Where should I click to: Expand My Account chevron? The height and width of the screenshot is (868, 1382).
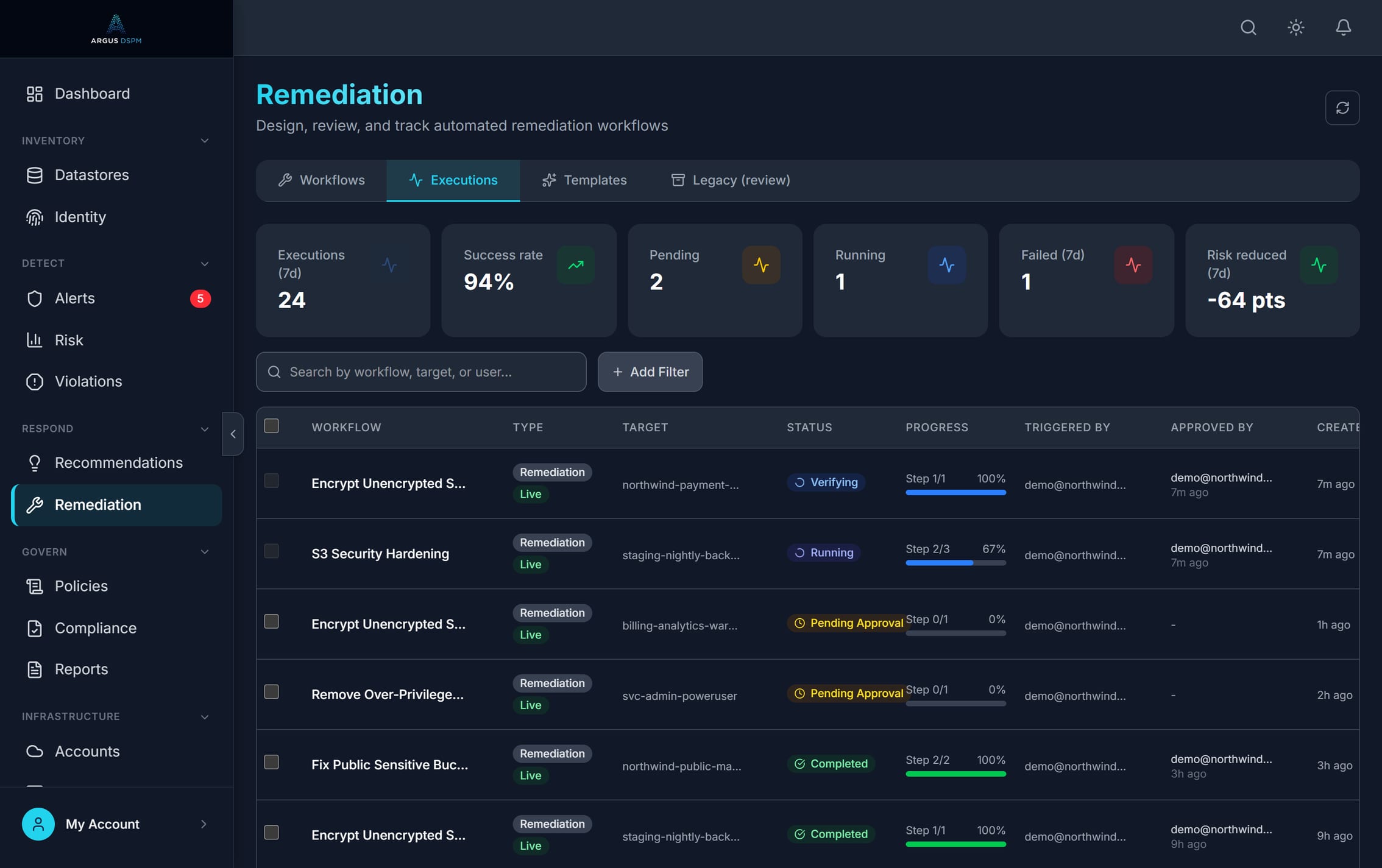click(204, 824)
